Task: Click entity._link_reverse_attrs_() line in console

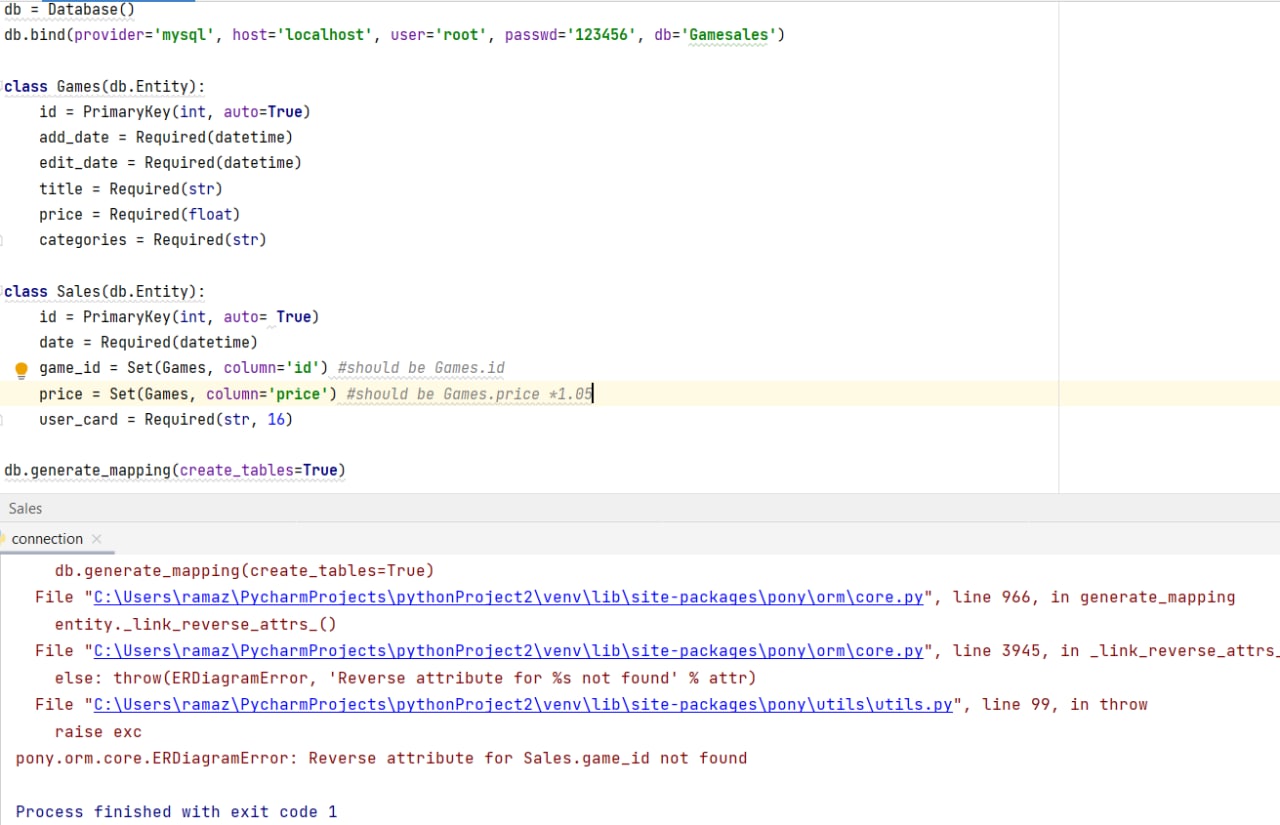Action: (195, 624)
